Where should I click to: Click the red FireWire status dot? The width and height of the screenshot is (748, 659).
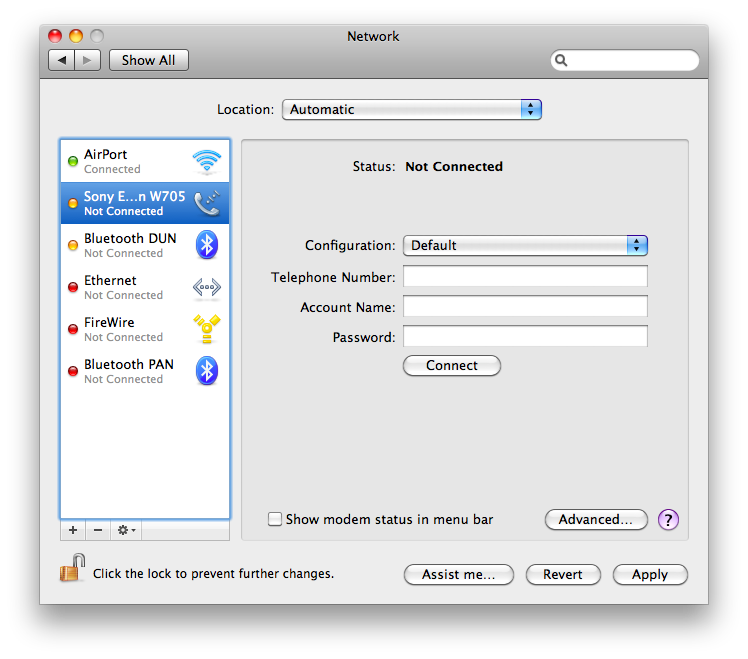73,329
